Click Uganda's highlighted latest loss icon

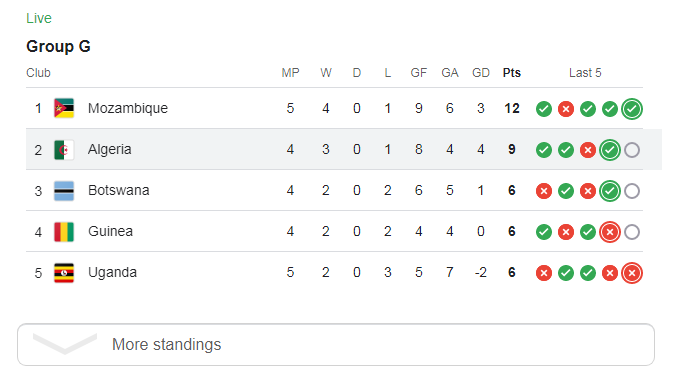point(632,273)
